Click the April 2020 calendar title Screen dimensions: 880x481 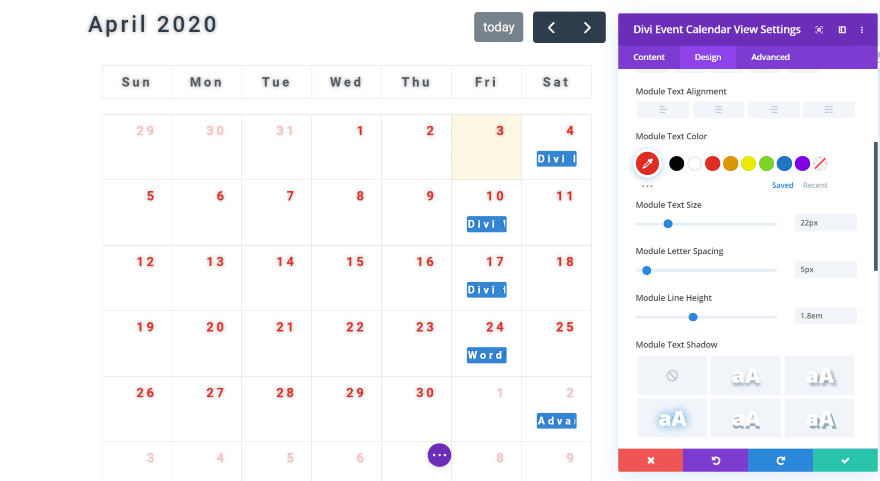(153, 25)
